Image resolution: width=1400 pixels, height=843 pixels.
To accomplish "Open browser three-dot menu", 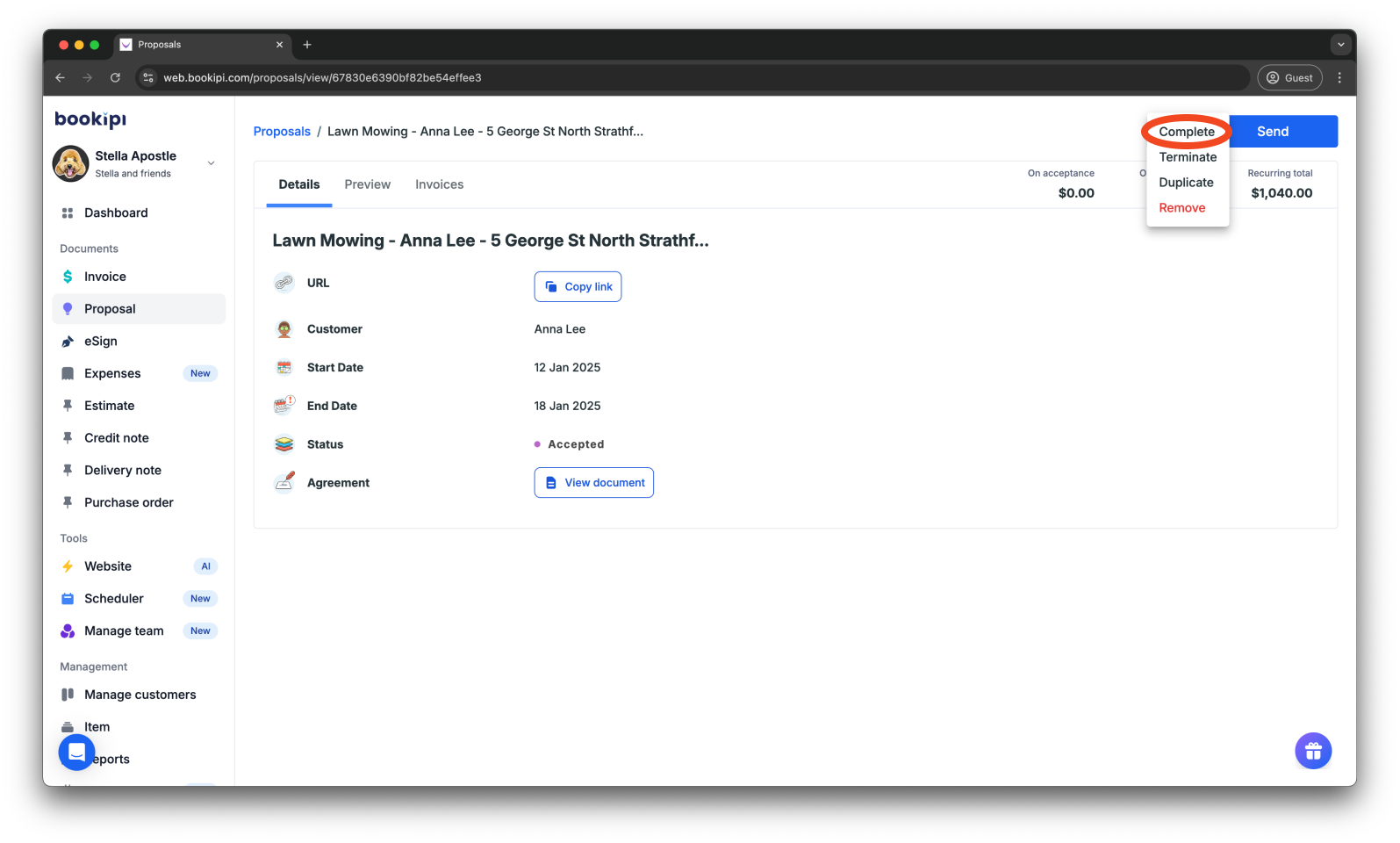I will tap(1339, 77).
